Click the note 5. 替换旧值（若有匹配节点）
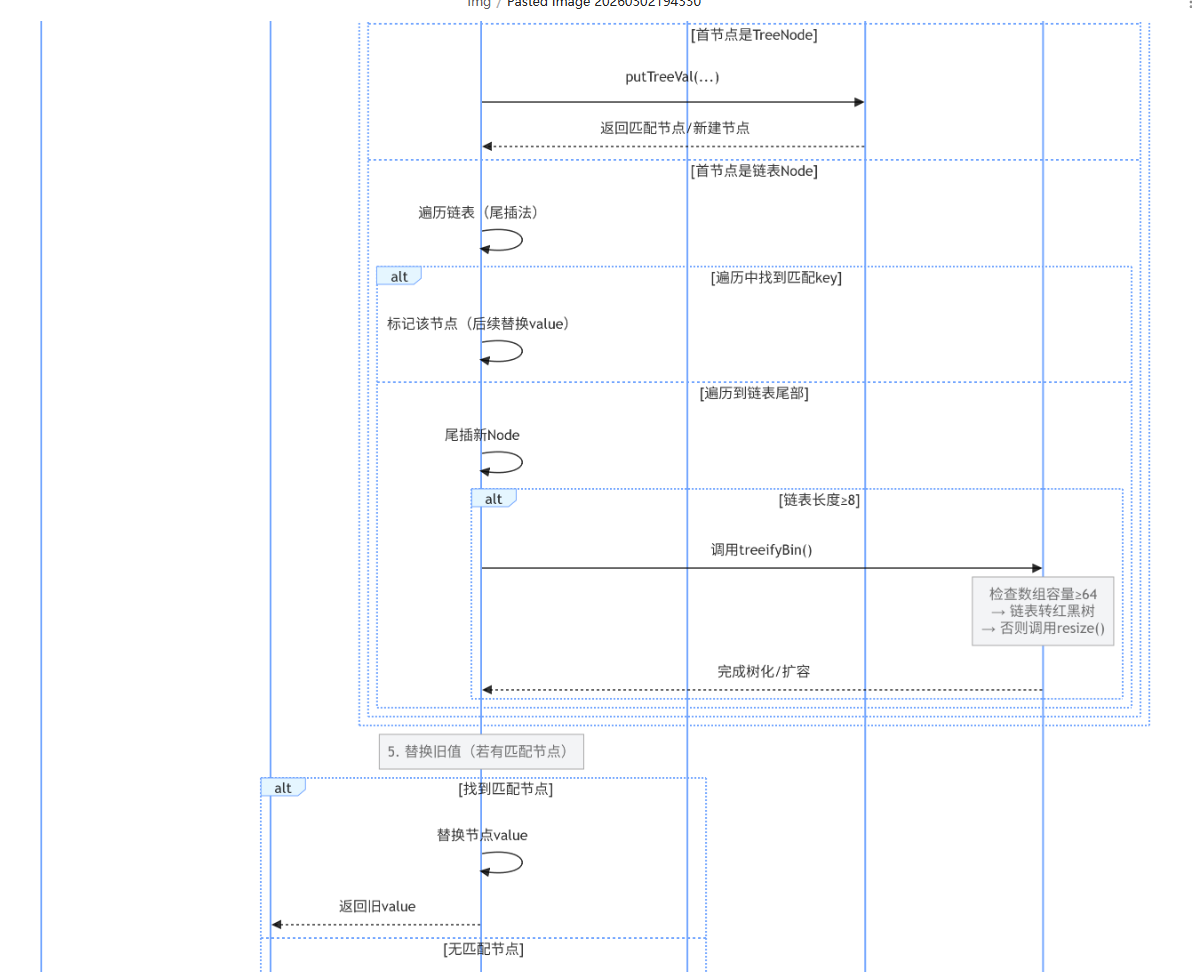Image resolution: width=1192 pixels, height=972 pixels. click(x=481, y=752)
